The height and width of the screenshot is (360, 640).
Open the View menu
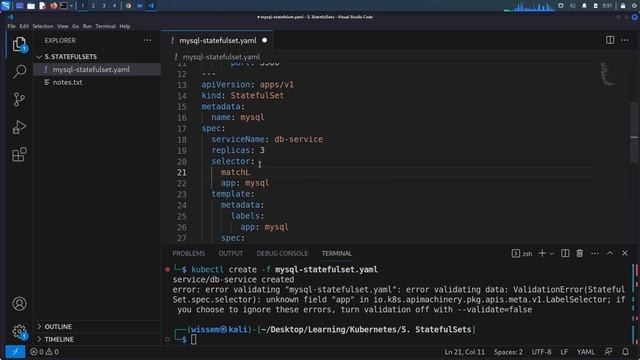coord(62,26)
